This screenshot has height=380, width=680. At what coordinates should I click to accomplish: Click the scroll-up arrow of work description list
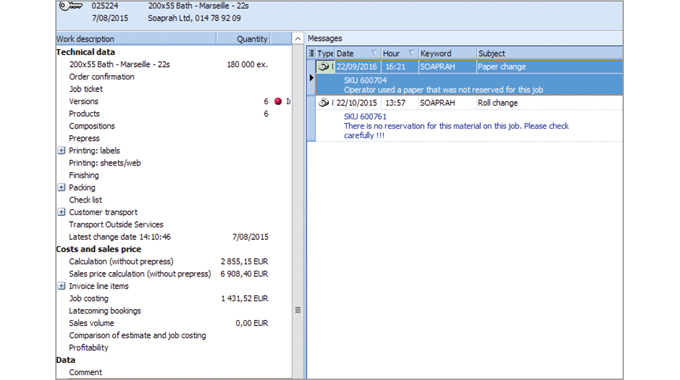point(298,39)
